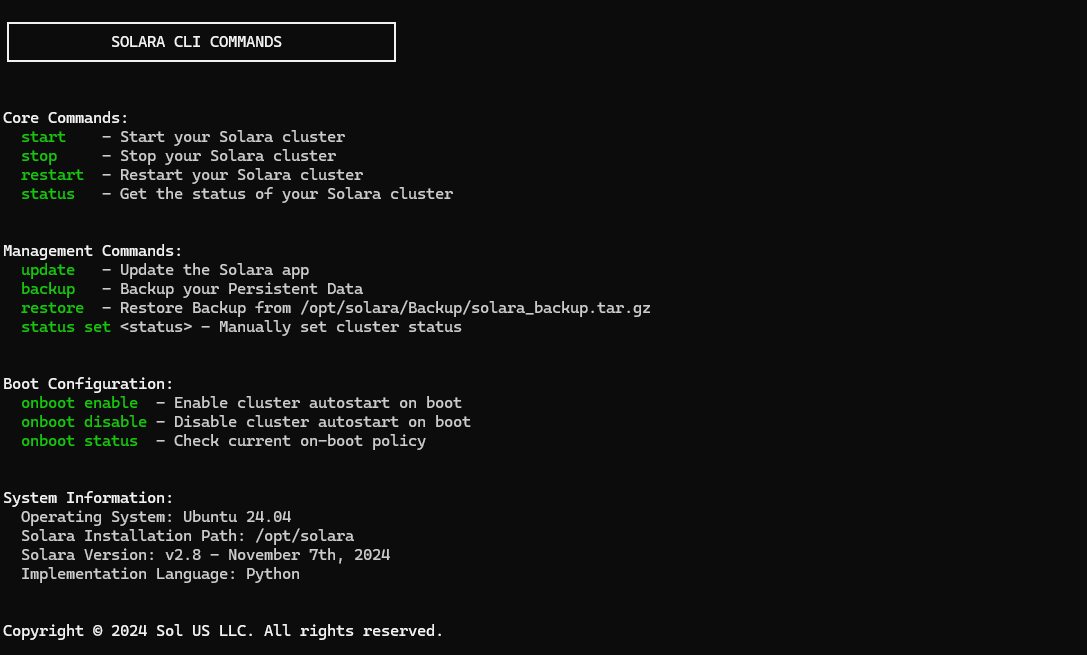Select the green 'update' command

48,270
